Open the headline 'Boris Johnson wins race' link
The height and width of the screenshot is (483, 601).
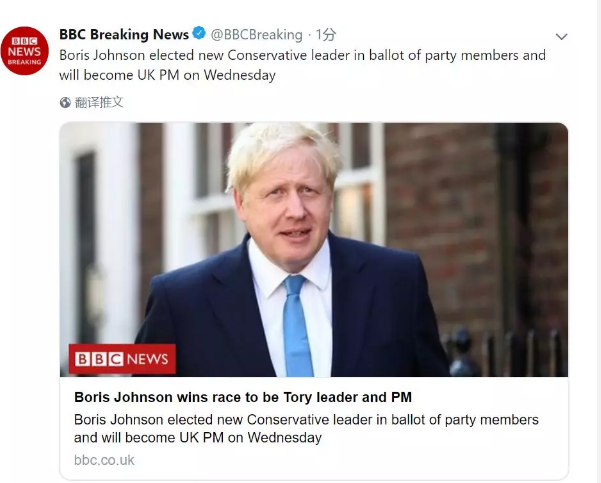point(243,397)
